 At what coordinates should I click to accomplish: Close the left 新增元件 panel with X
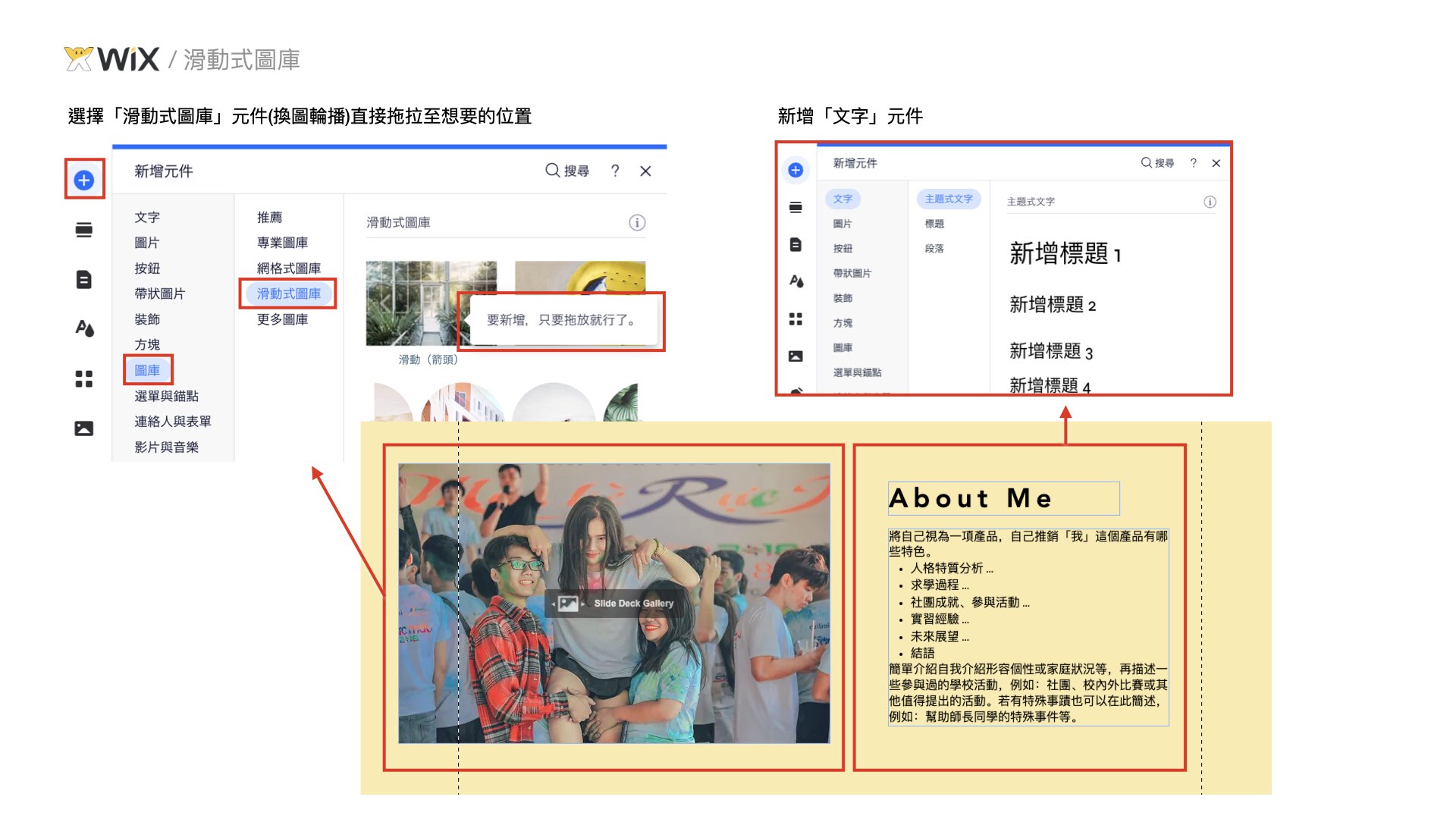click(x=645, y=171)
